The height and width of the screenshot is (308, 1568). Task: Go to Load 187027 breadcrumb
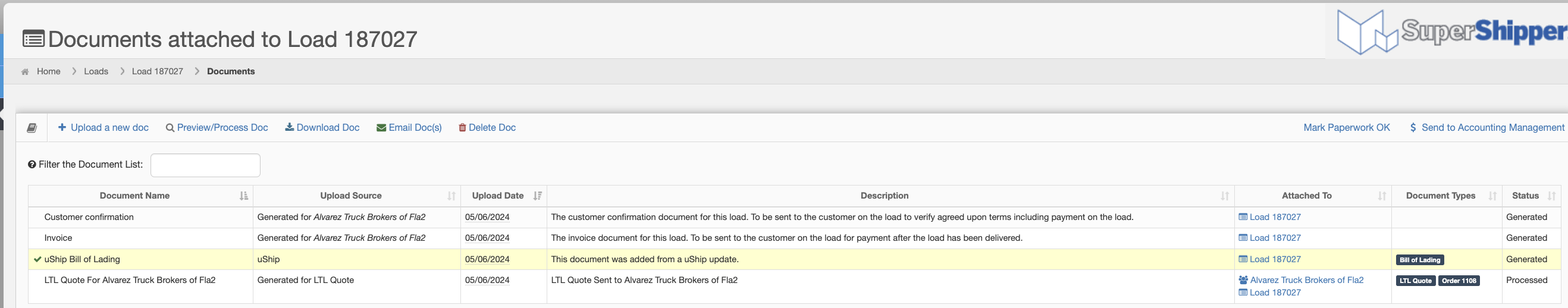[158, 72]
